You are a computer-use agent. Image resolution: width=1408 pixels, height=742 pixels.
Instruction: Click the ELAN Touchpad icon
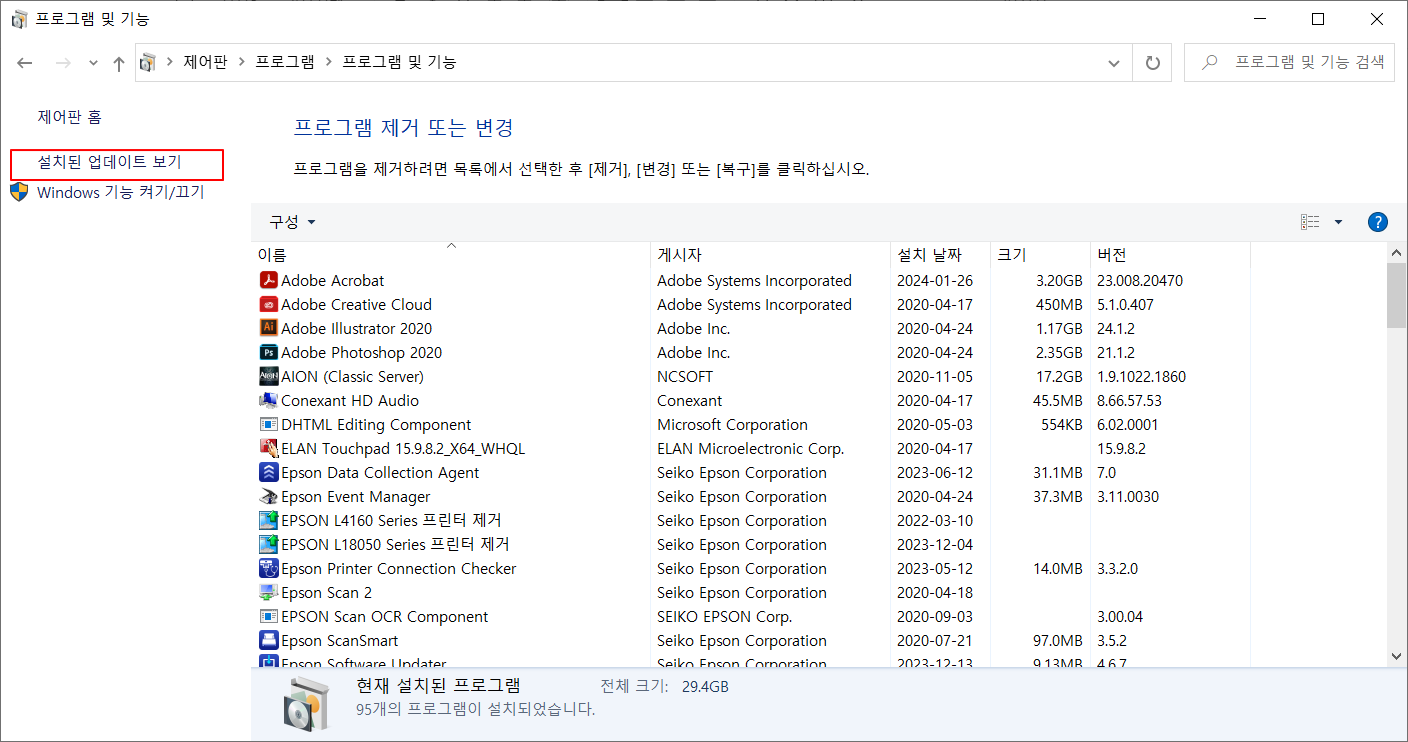pyautogui.click(x=268, y=449)
